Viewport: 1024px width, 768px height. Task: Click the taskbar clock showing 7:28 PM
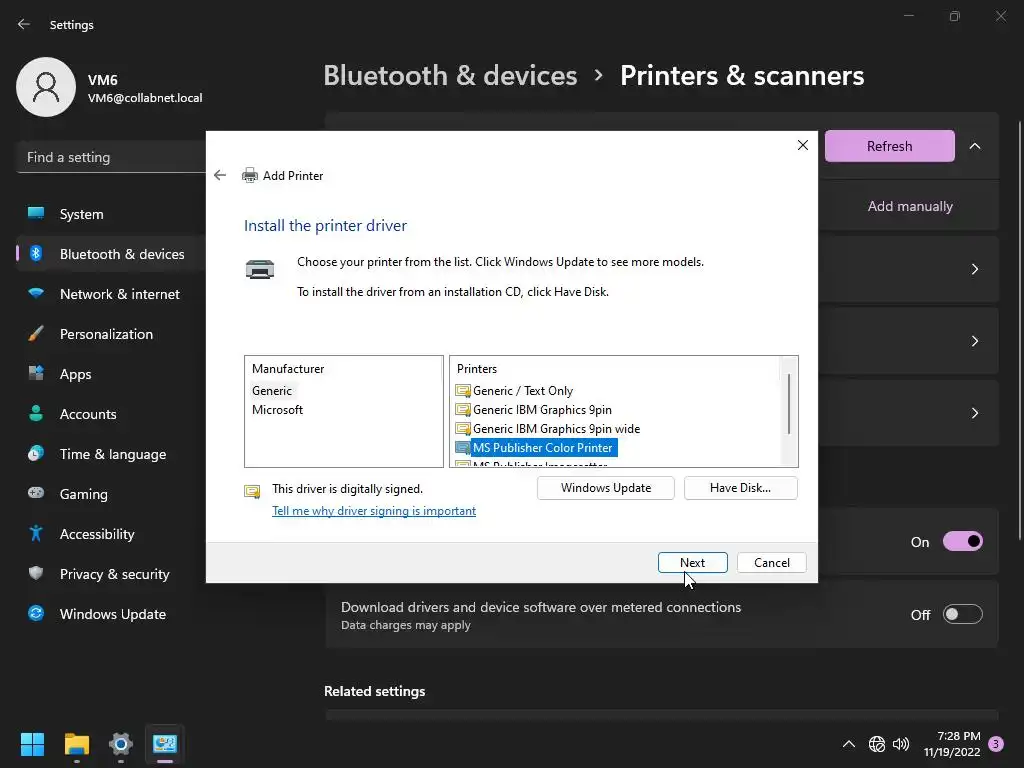[x=952, y=744]
